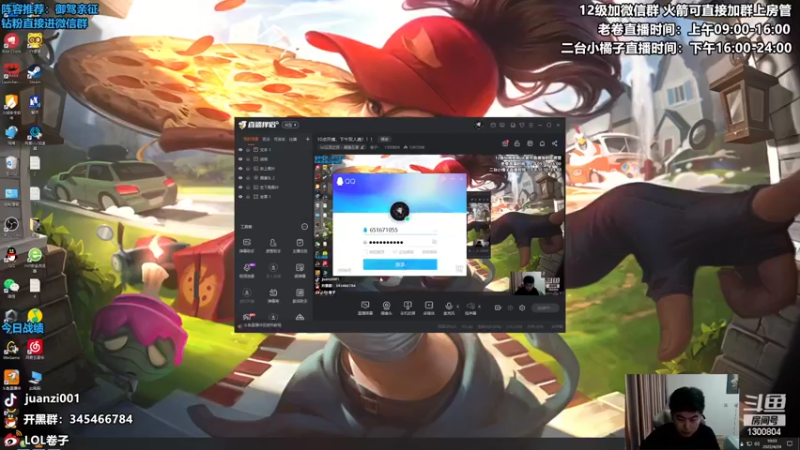Open the 弹幕助手 tool in the toolbox

[x=247, y=245]
